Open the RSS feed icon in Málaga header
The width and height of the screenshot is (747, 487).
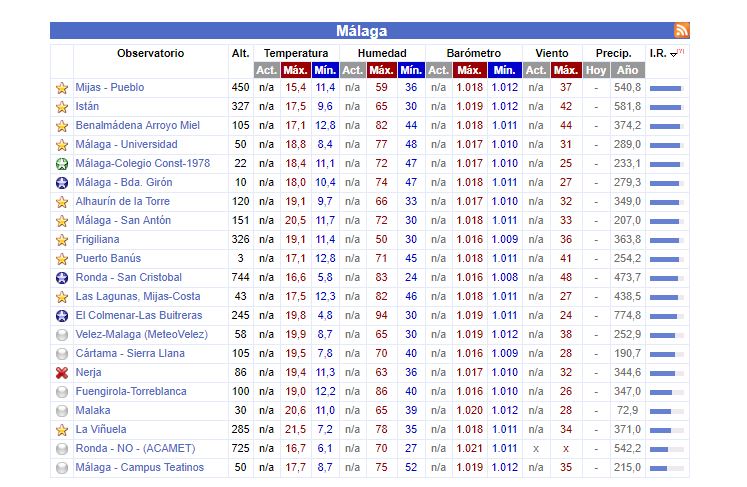pyautogui.click(x=681, y=30)
